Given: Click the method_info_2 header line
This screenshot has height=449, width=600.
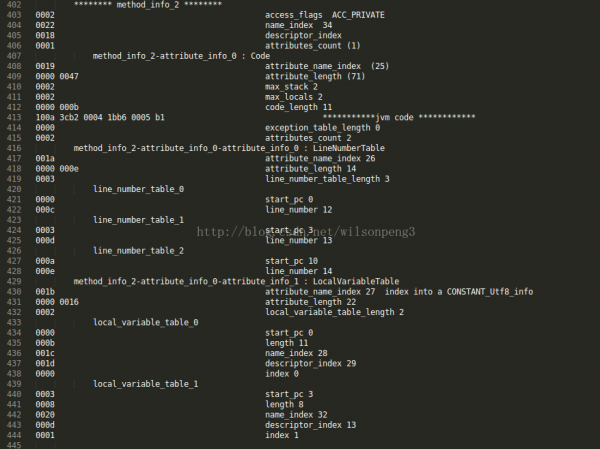Looking at the screenshot, I should coord(147,5).
